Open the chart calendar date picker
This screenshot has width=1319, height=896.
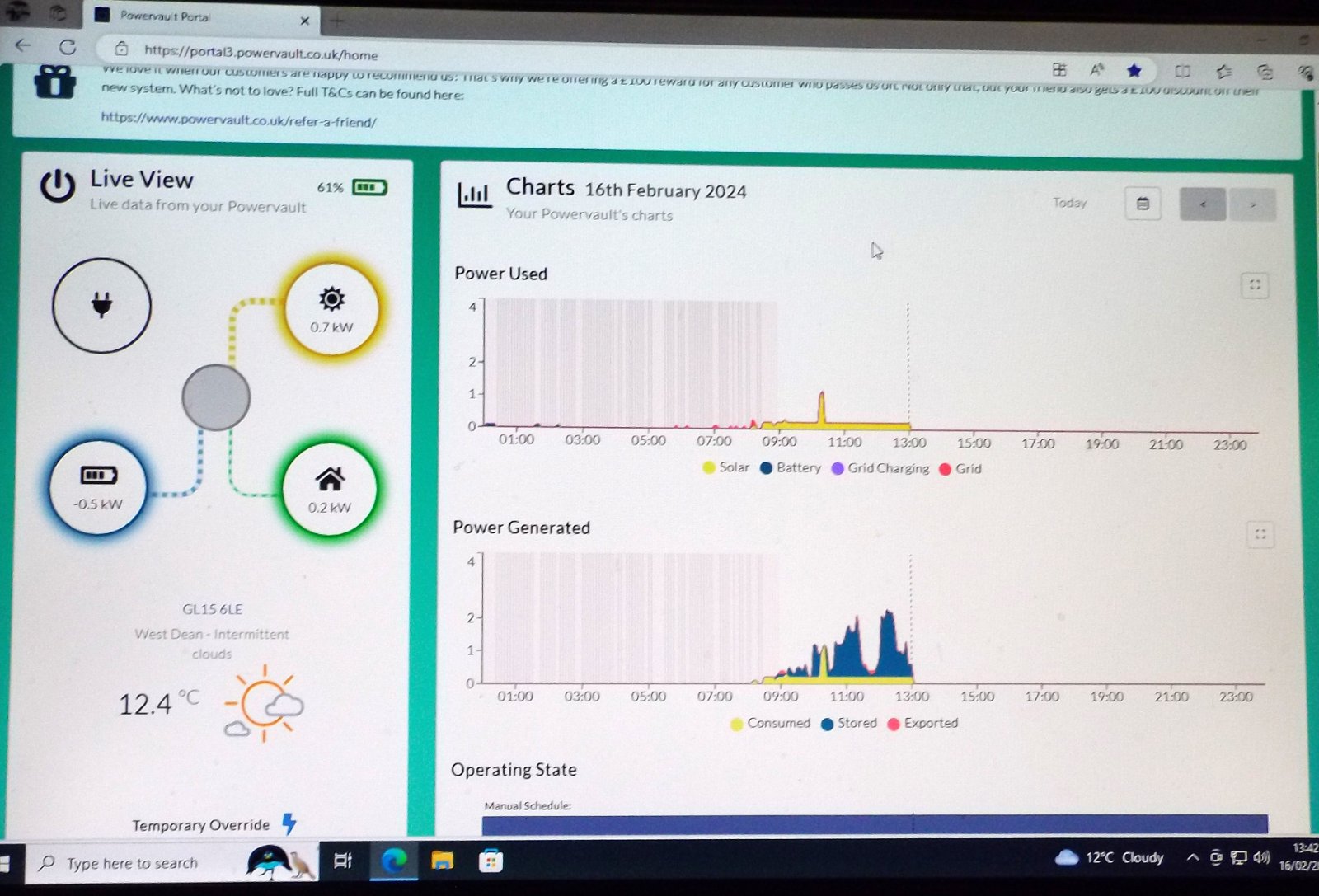1143,204
